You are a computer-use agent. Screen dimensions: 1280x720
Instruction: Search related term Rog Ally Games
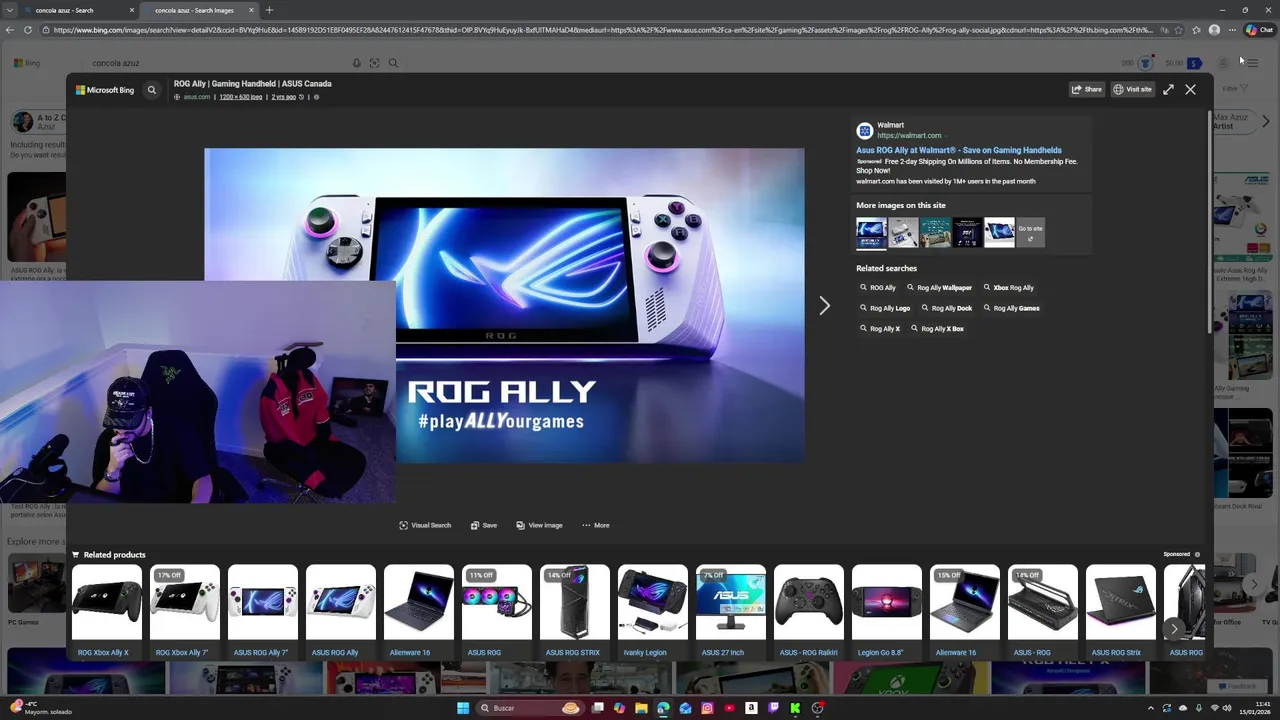pos(1011,308)
